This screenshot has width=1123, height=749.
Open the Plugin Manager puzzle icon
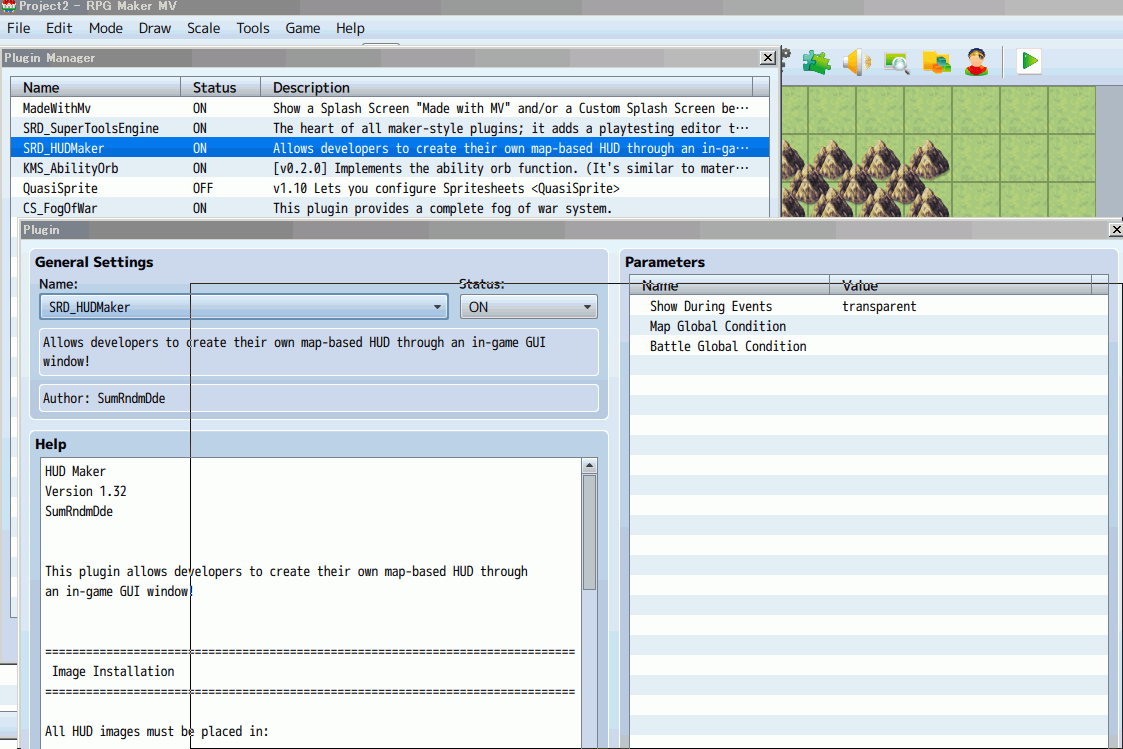pyautogui.click(x=816, y=62)
